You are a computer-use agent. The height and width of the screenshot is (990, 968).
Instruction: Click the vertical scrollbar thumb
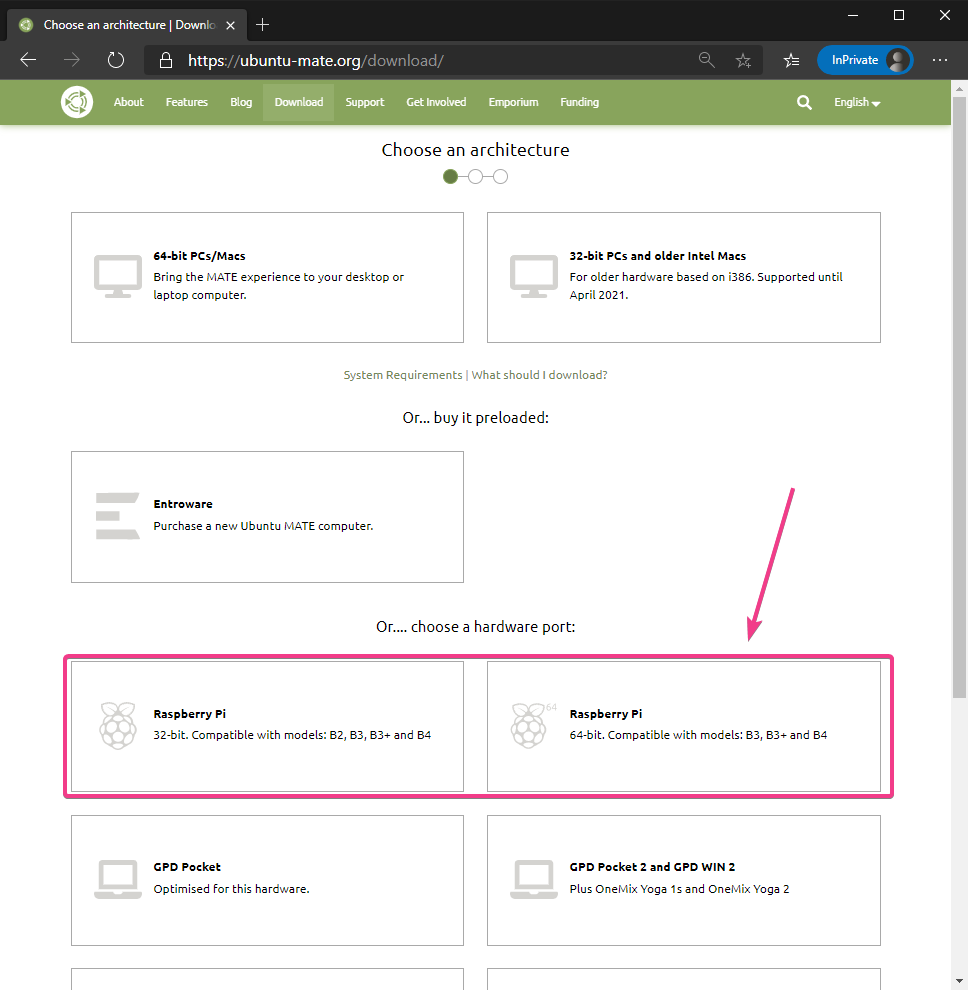960,398
